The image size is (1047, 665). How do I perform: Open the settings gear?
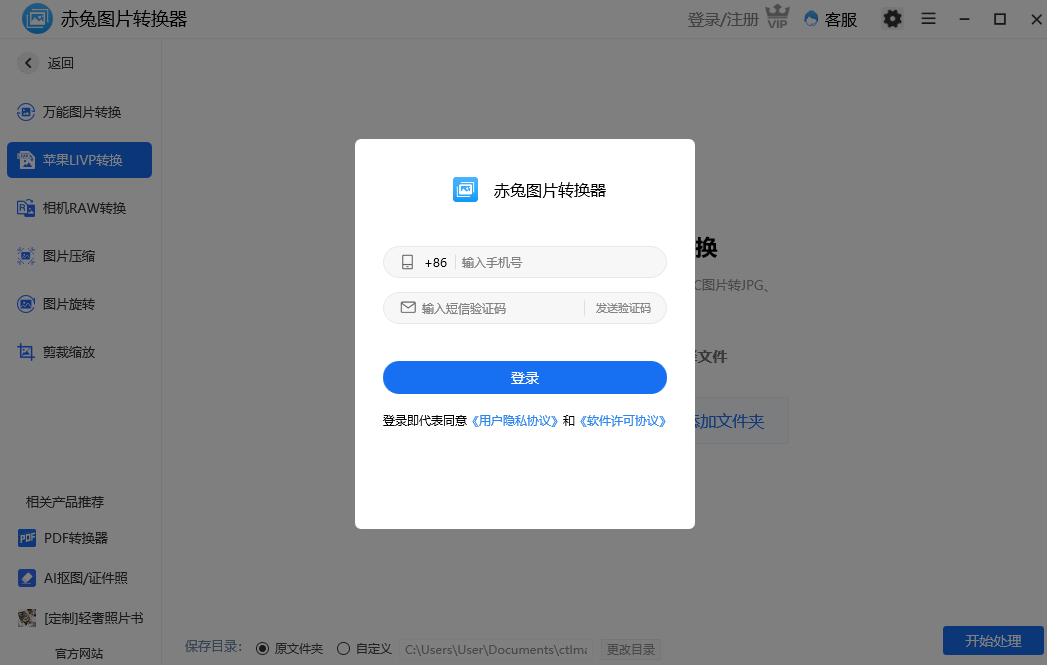(892, 18)
